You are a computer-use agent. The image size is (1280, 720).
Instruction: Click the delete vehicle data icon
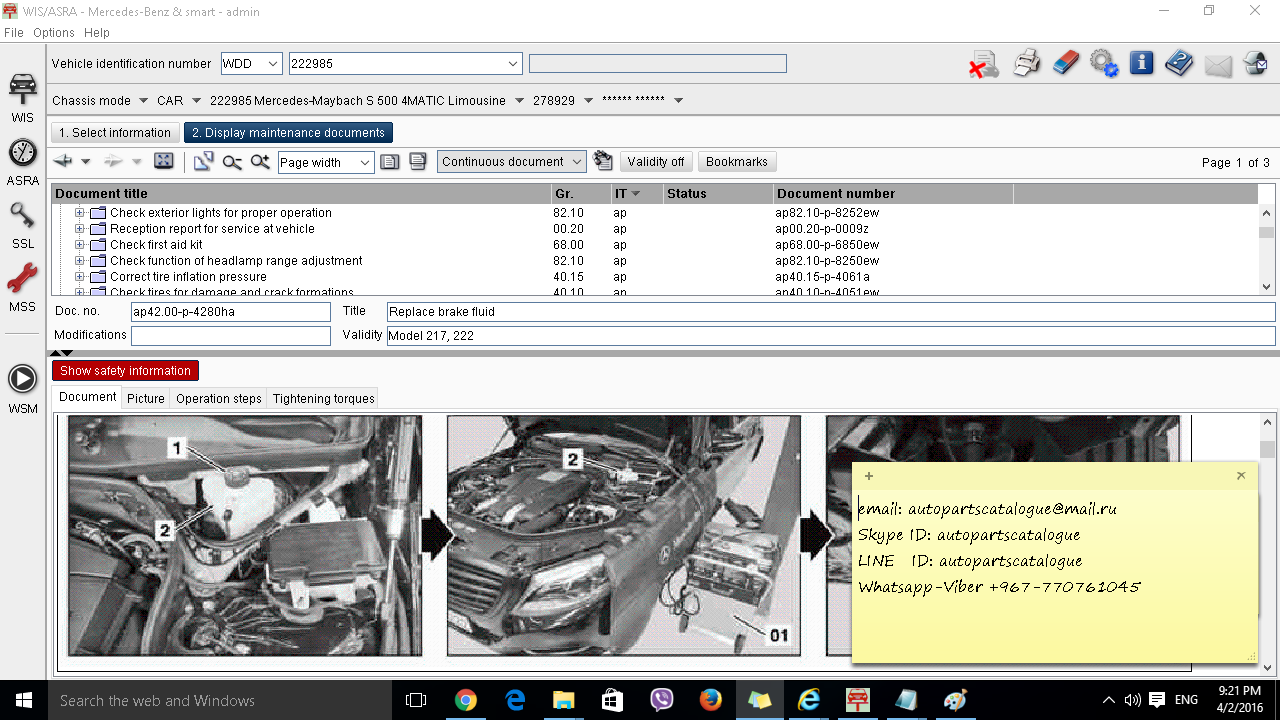click(x=983, y=64)
